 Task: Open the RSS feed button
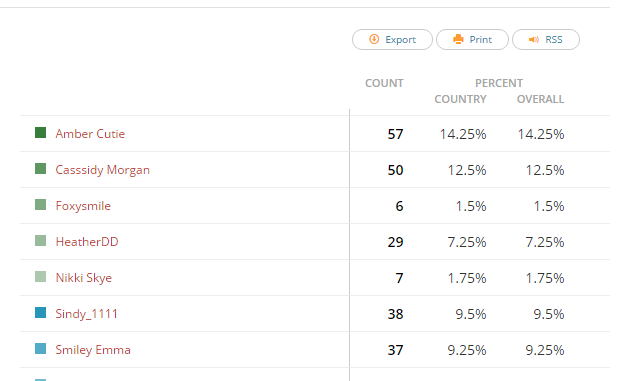point(546,40)
